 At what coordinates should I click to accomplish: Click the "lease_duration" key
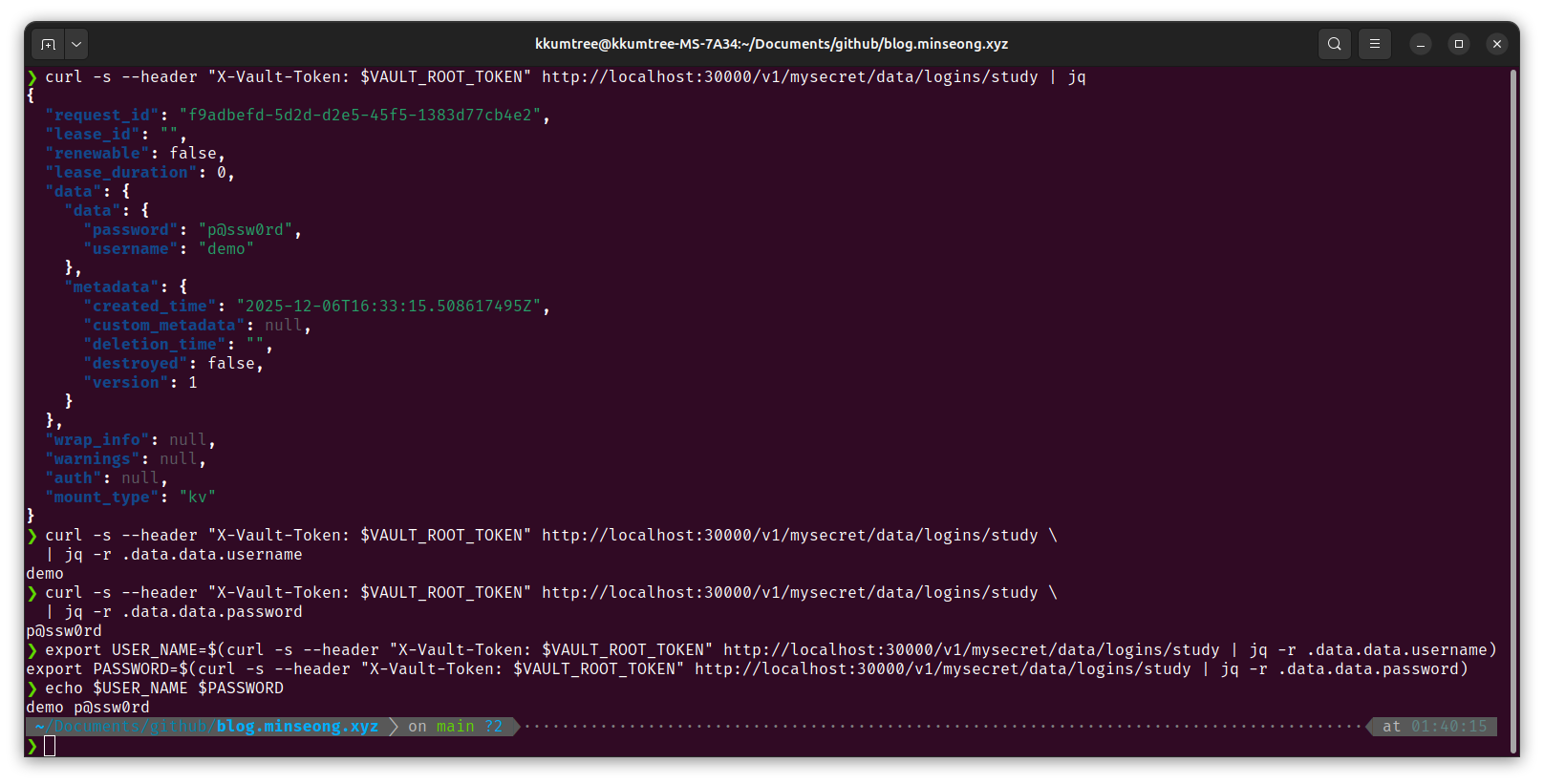(121, 173)
